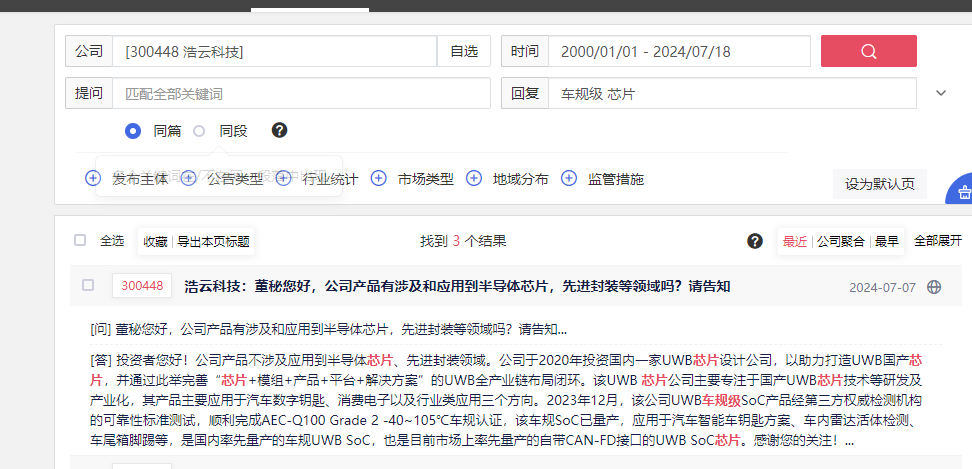The width and height of the screenshot is (972, 469).
Task: Click the 回复 field containing 车规级 芯片
Action: click(732, 93)
